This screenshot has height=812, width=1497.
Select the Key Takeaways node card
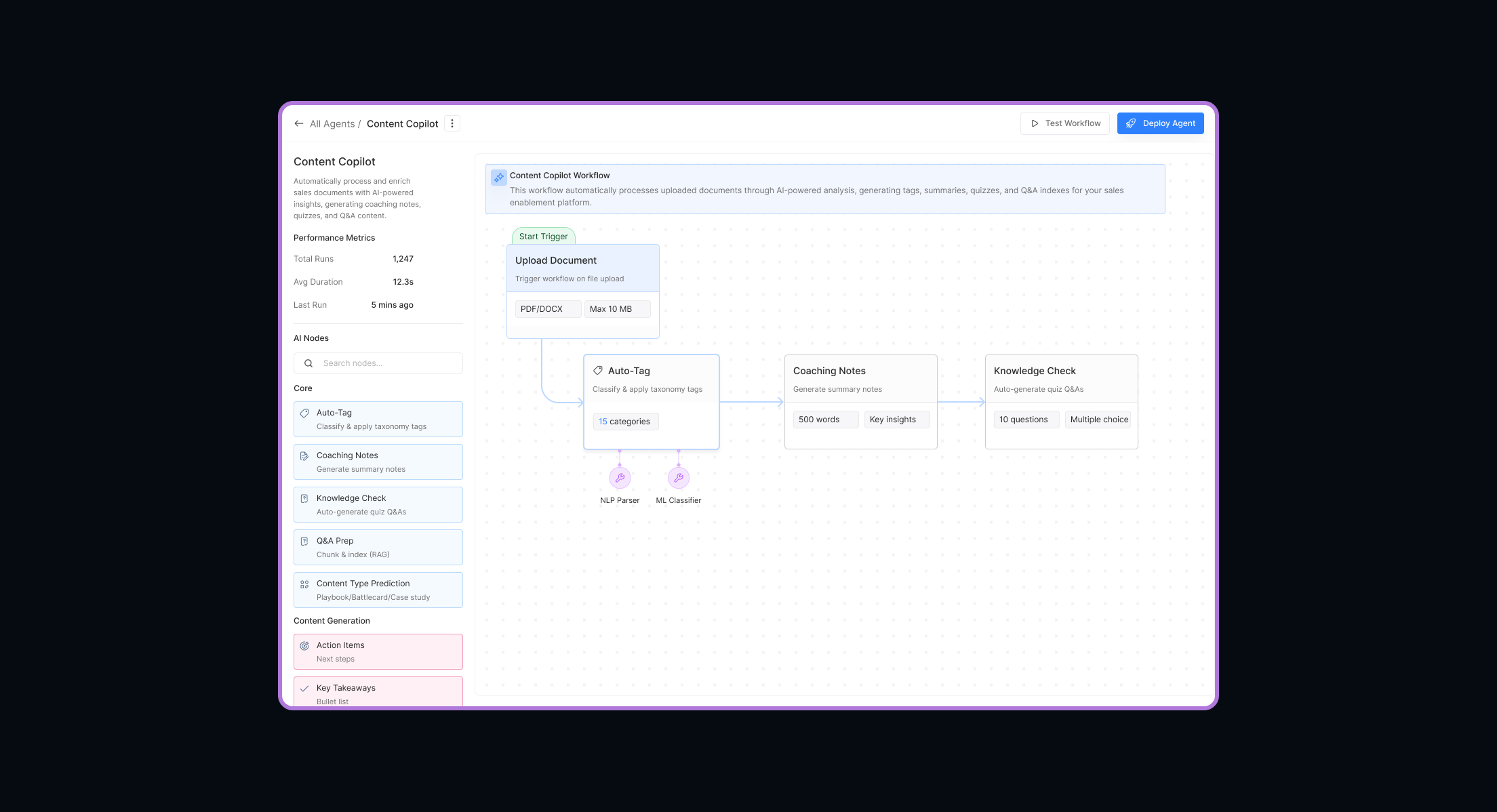point(378,692)
